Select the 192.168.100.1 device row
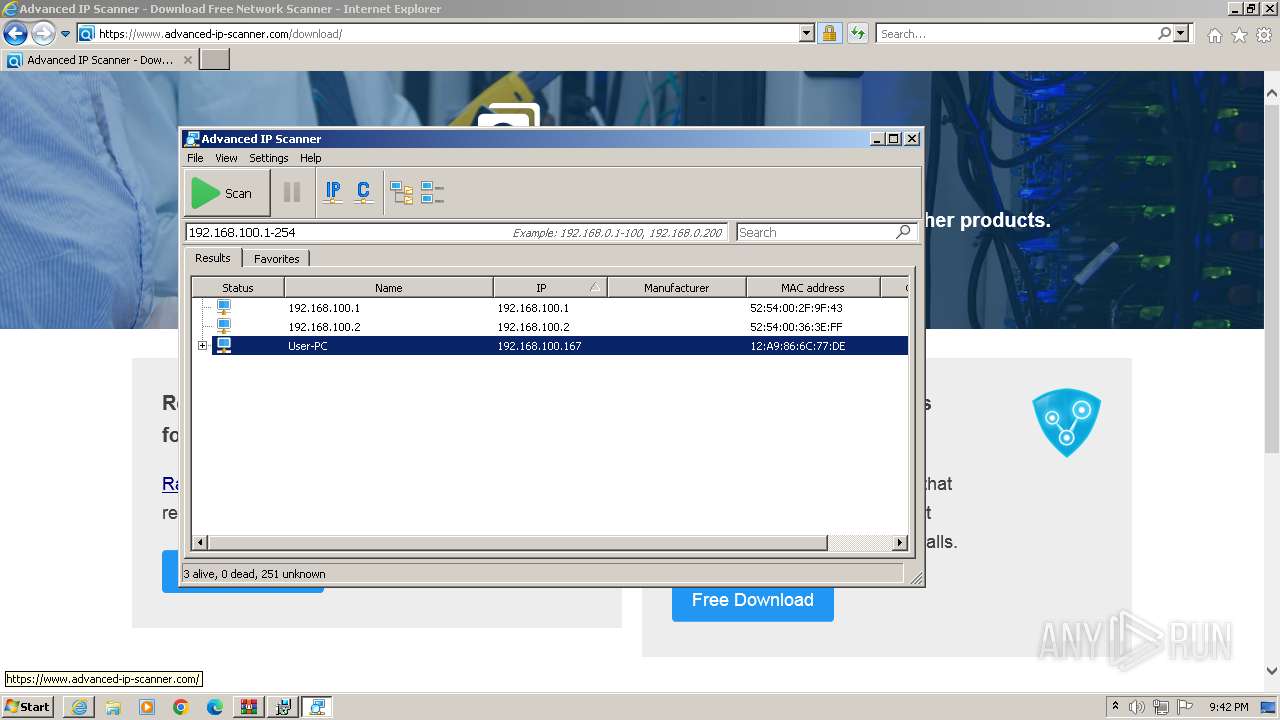Screen dimensions: 1280x720 [550, 308]
